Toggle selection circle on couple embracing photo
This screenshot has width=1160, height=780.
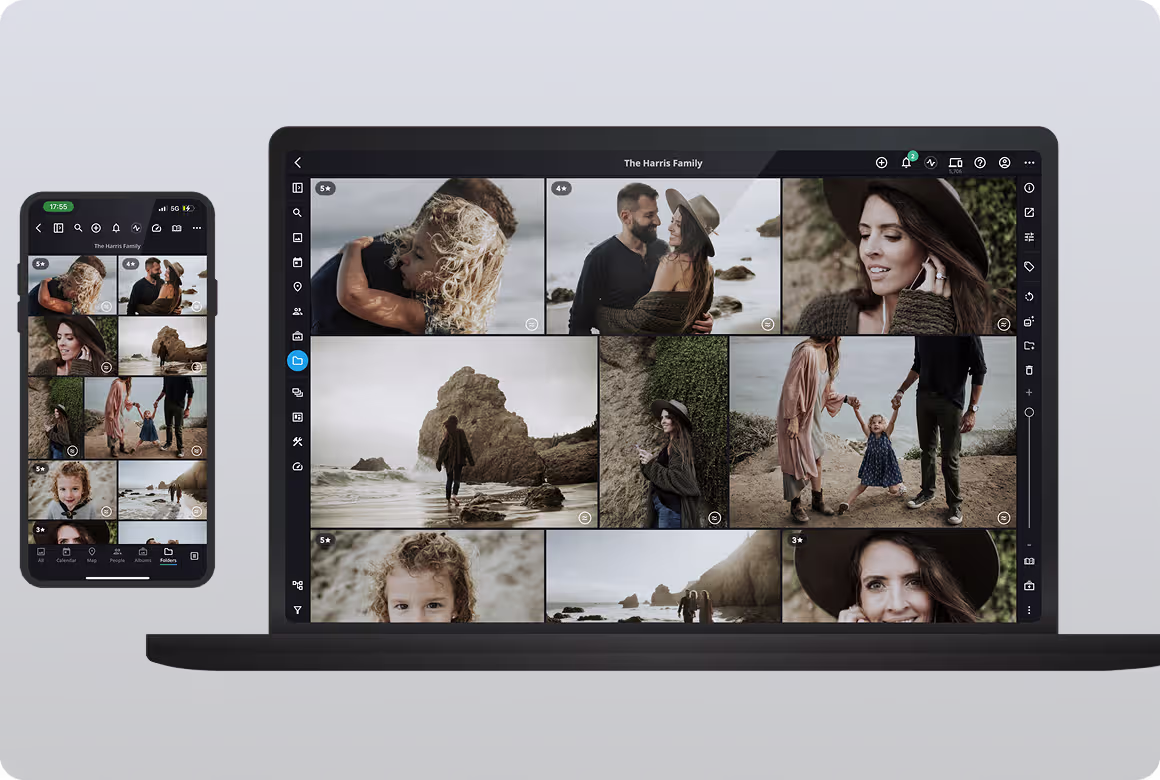[767, 324]
